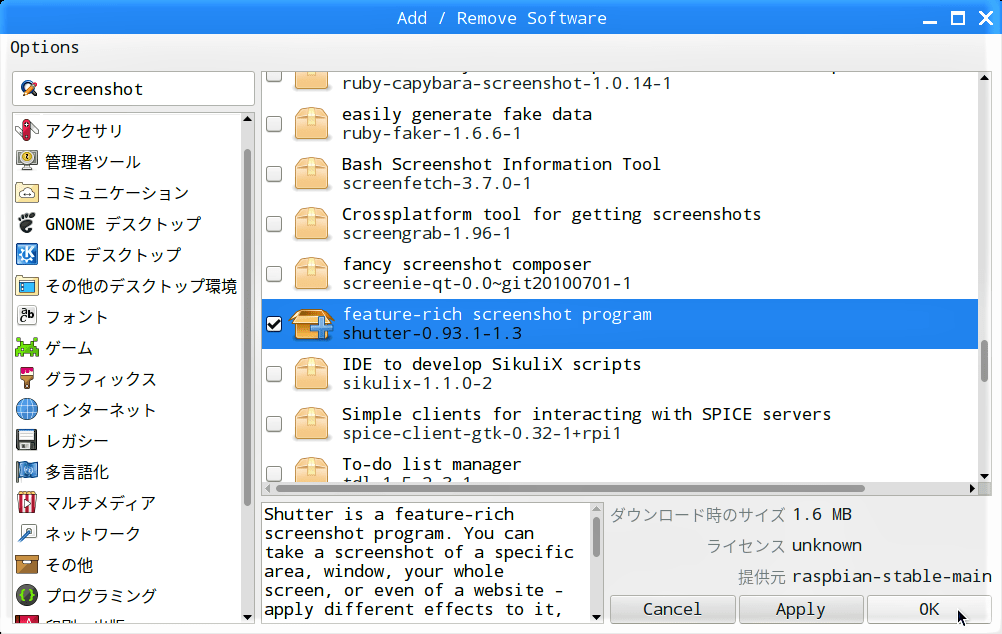Click the screengrab package icon
This screenshot has width=1002, height=634.
click(x=312, y=224)
